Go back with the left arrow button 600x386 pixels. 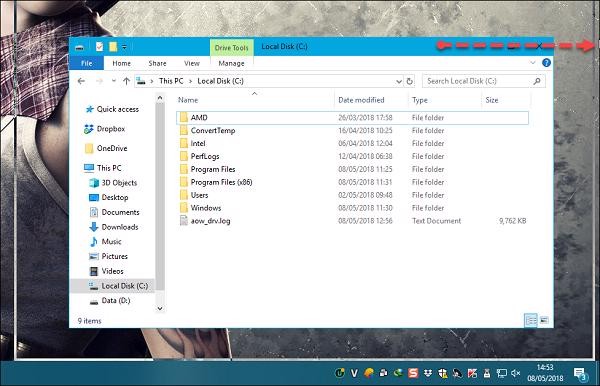81,81
